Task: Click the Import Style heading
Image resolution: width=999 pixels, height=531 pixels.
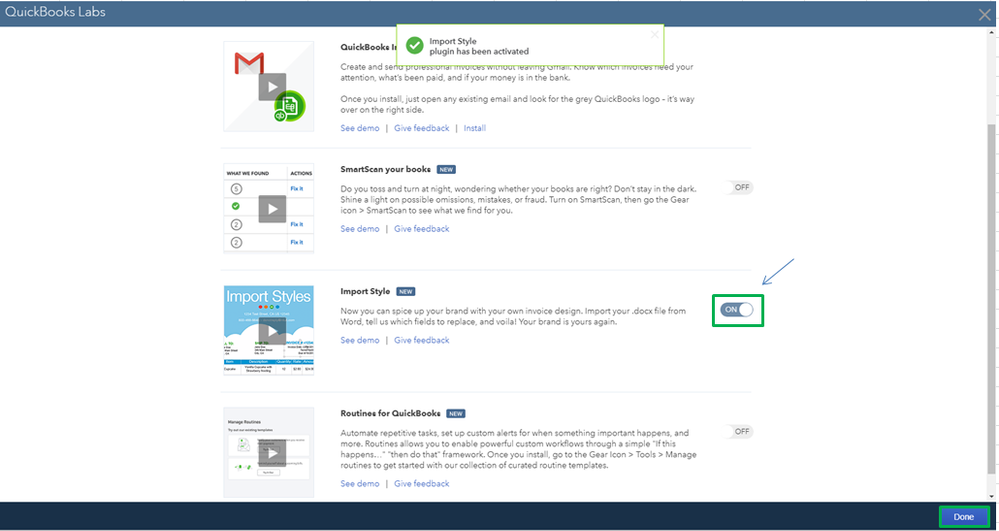Action: click(x=365, y=291)
